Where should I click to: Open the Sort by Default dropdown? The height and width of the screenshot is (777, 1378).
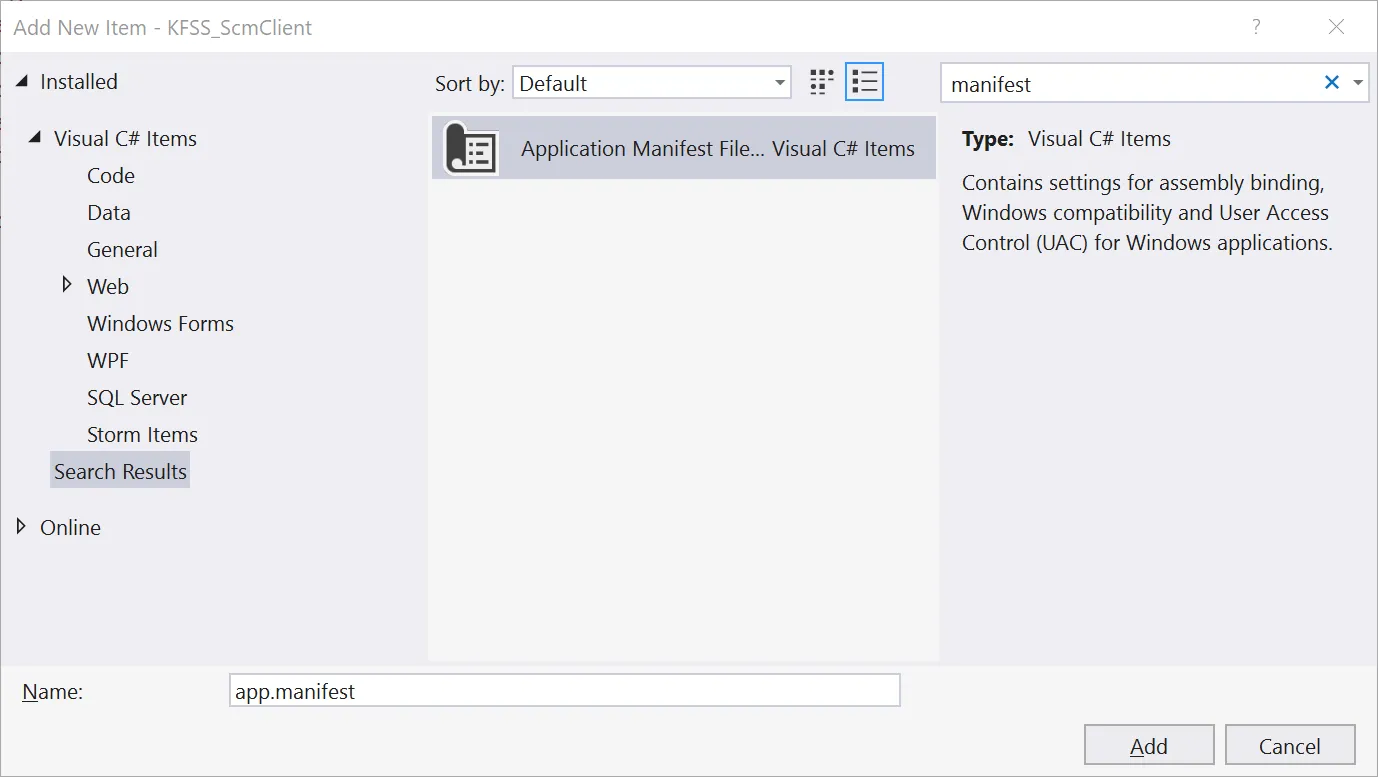[652, 83]
